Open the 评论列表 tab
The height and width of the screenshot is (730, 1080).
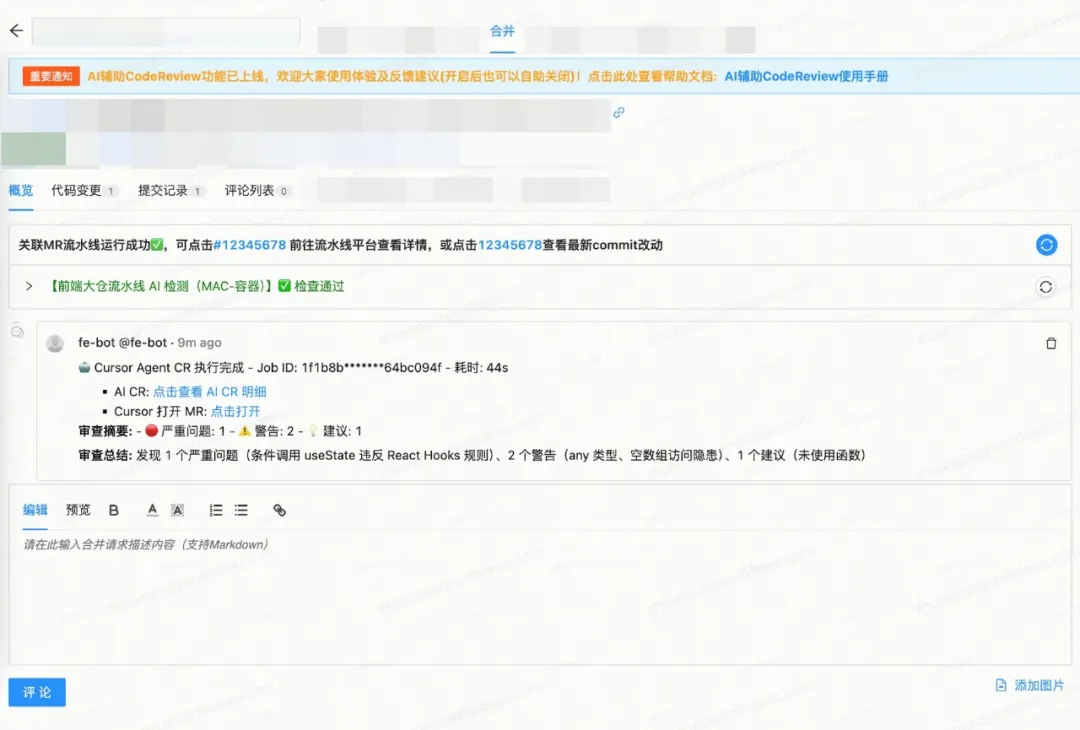point(256,191)
